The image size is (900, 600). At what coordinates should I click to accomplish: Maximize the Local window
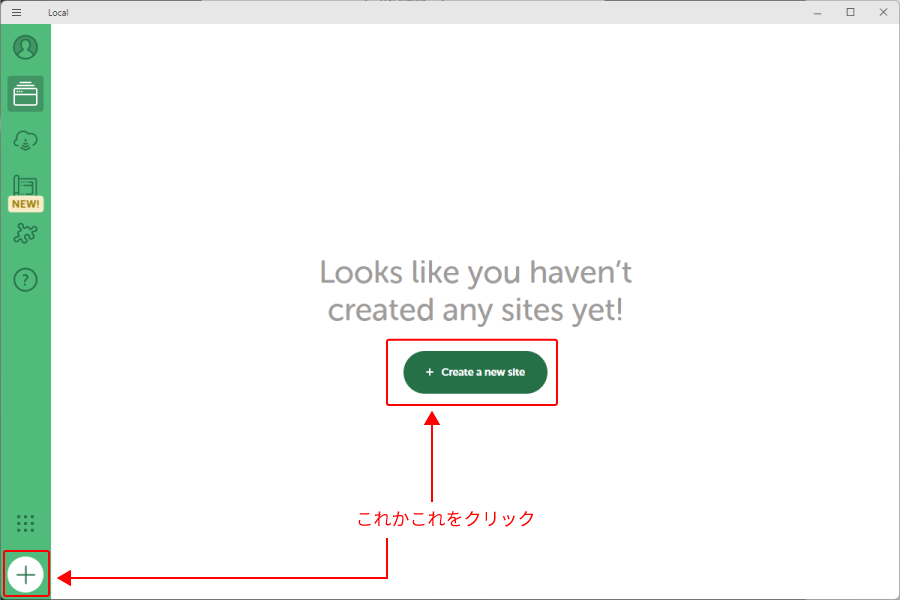tap(850, 12)
